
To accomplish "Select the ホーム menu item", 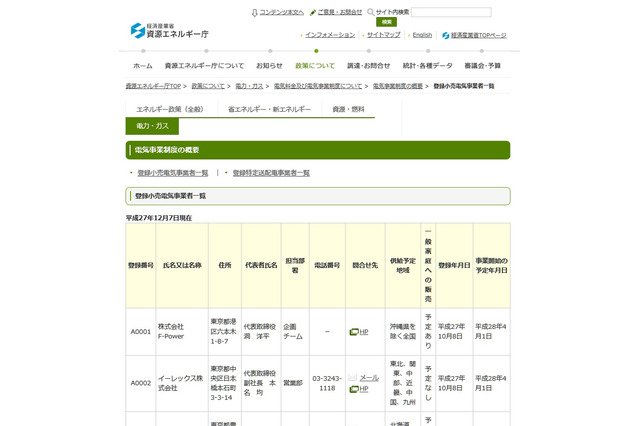I will click(x=143, y=66).
